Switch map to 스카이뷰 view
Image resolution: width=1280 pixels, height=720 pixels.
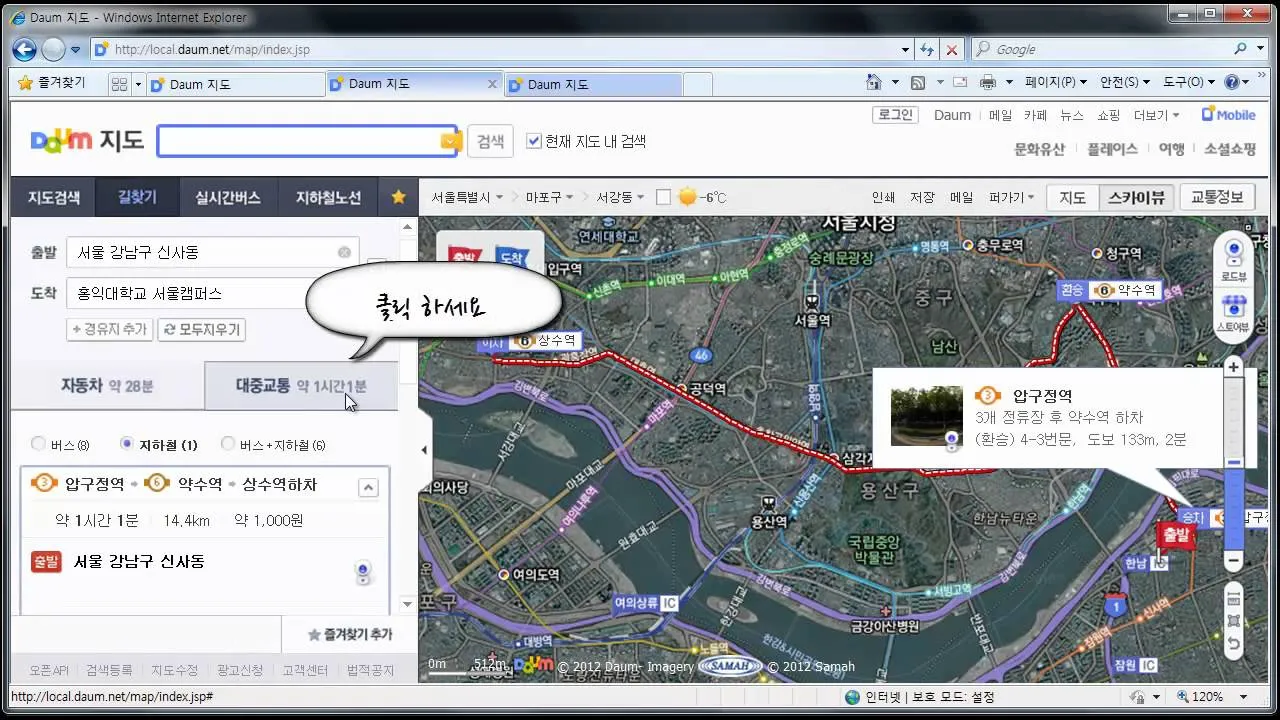[1135, 197]
